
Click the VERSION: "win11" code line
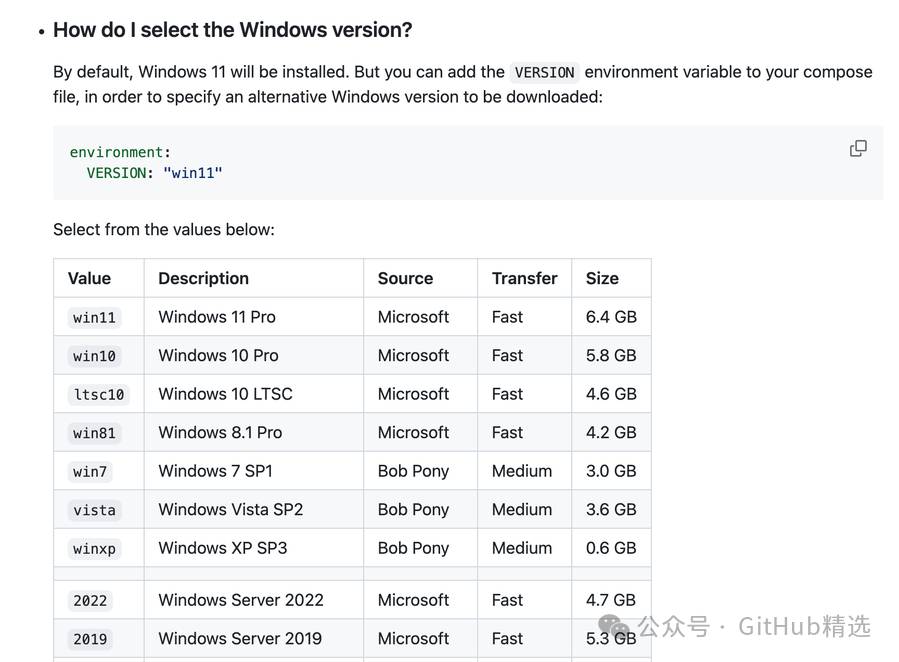point(154,173)
